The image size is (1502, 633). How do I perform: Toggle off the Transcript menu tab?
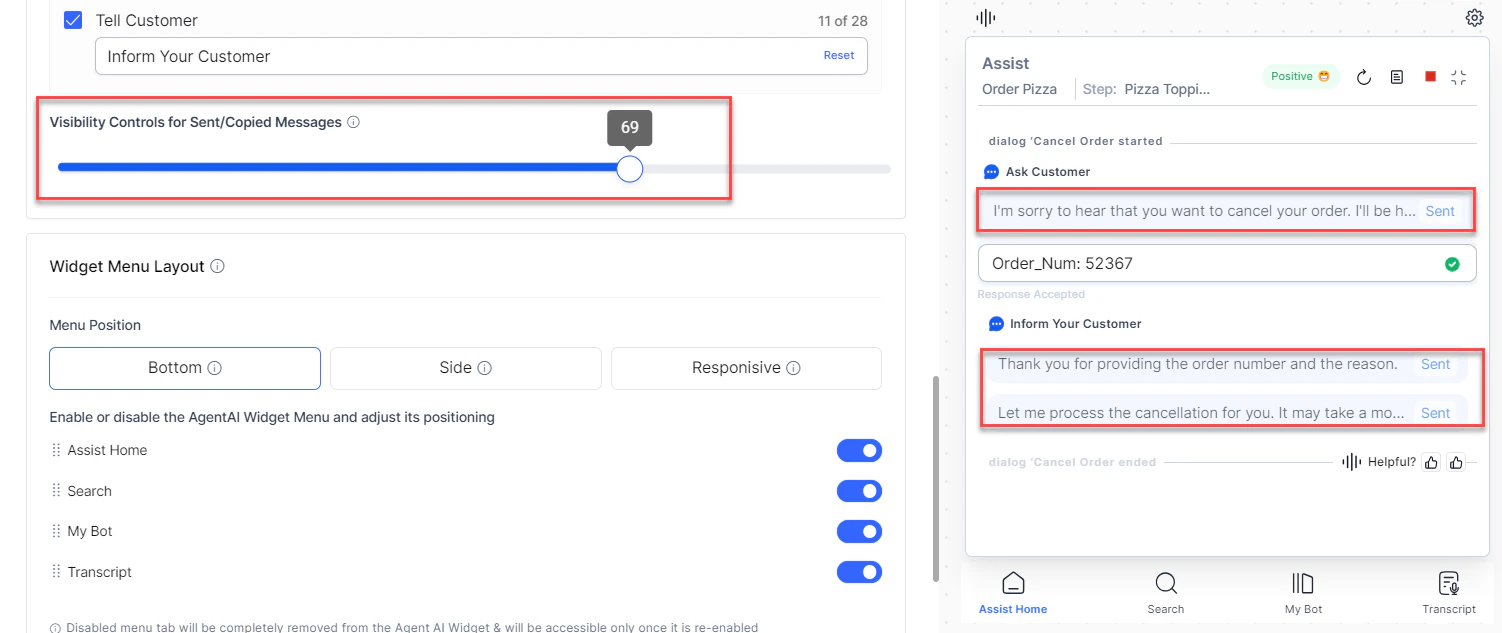pos(859,572)
